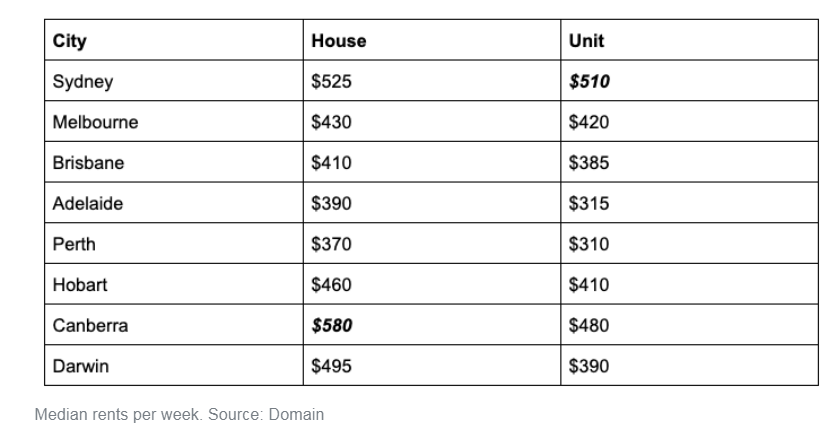Select Melbourne house rent $430
The image size is (838, 429).
point(331,122)
